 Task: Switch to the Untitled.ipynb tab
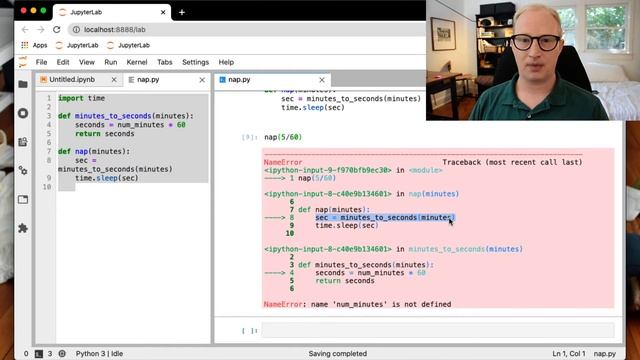pos(72,80)
